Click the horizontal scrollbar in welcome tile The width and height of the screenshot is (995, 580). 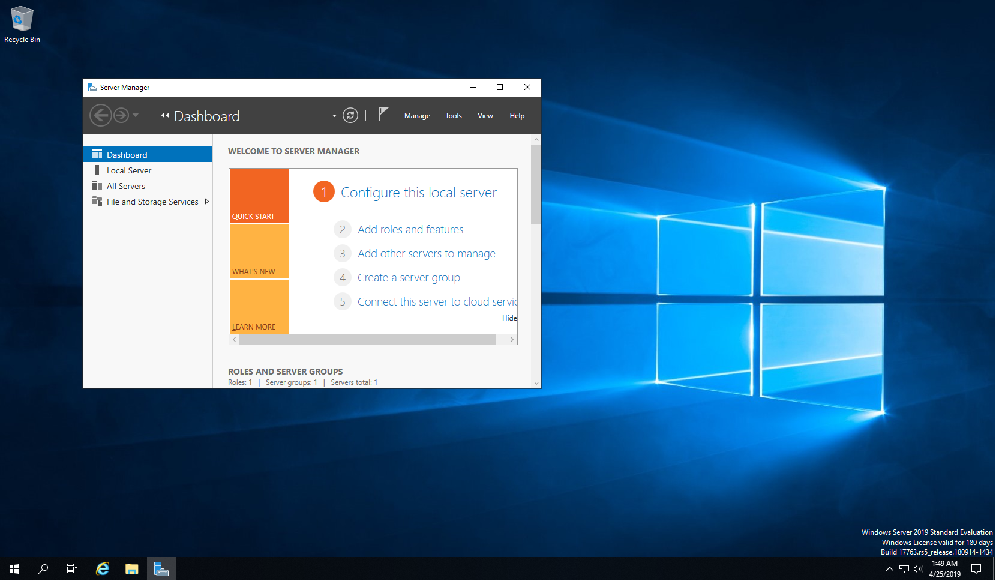[x=367, y=339]
